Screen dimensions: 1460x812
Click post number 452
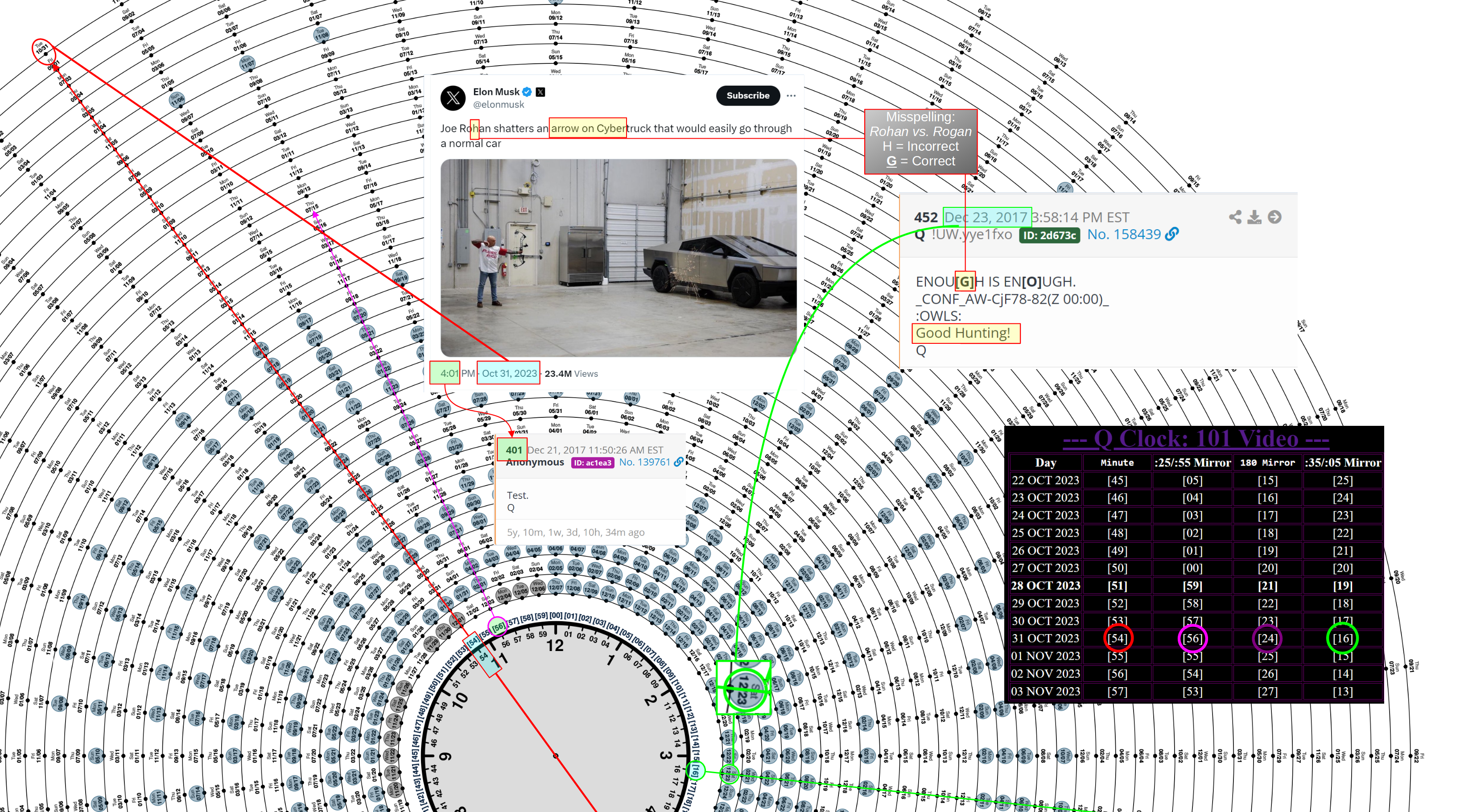[x=925, y=218]
